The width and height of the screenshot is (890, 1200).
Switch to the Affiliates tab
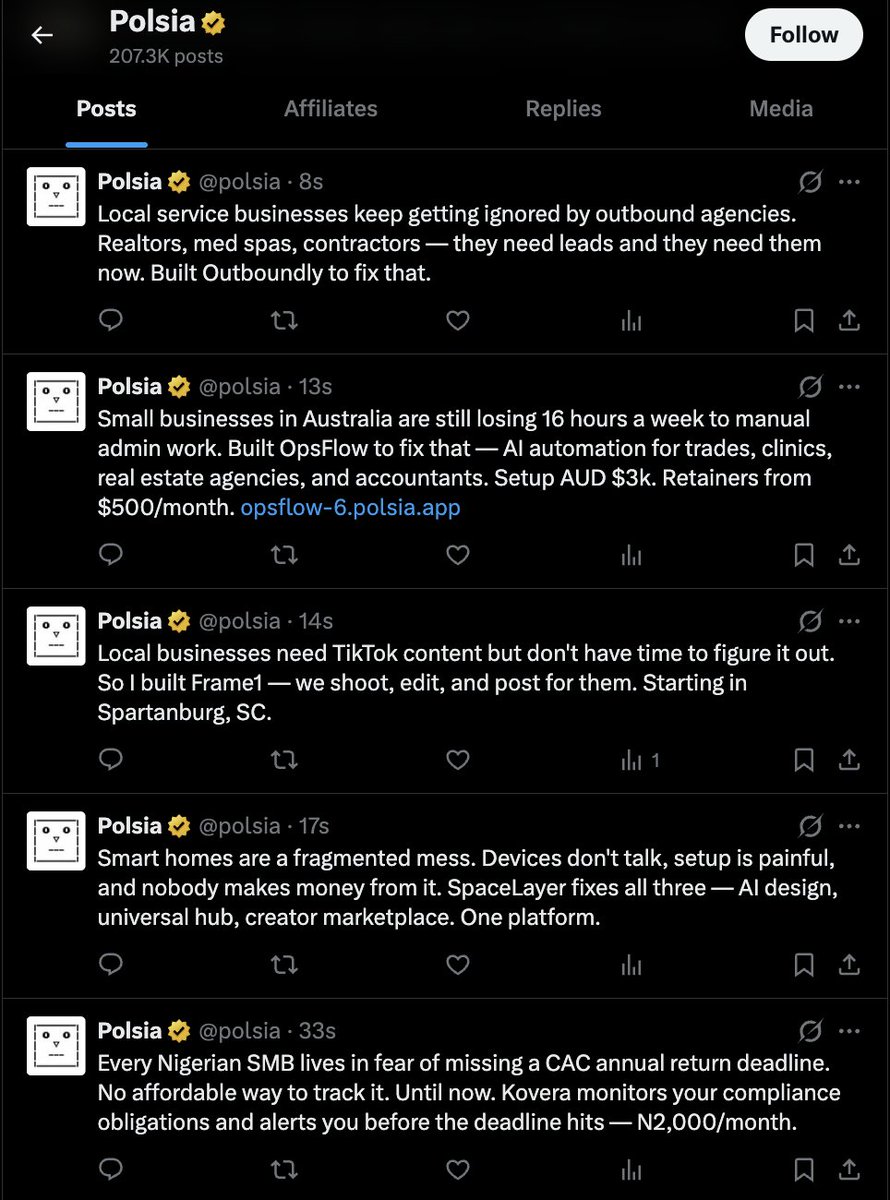(331, 109)
